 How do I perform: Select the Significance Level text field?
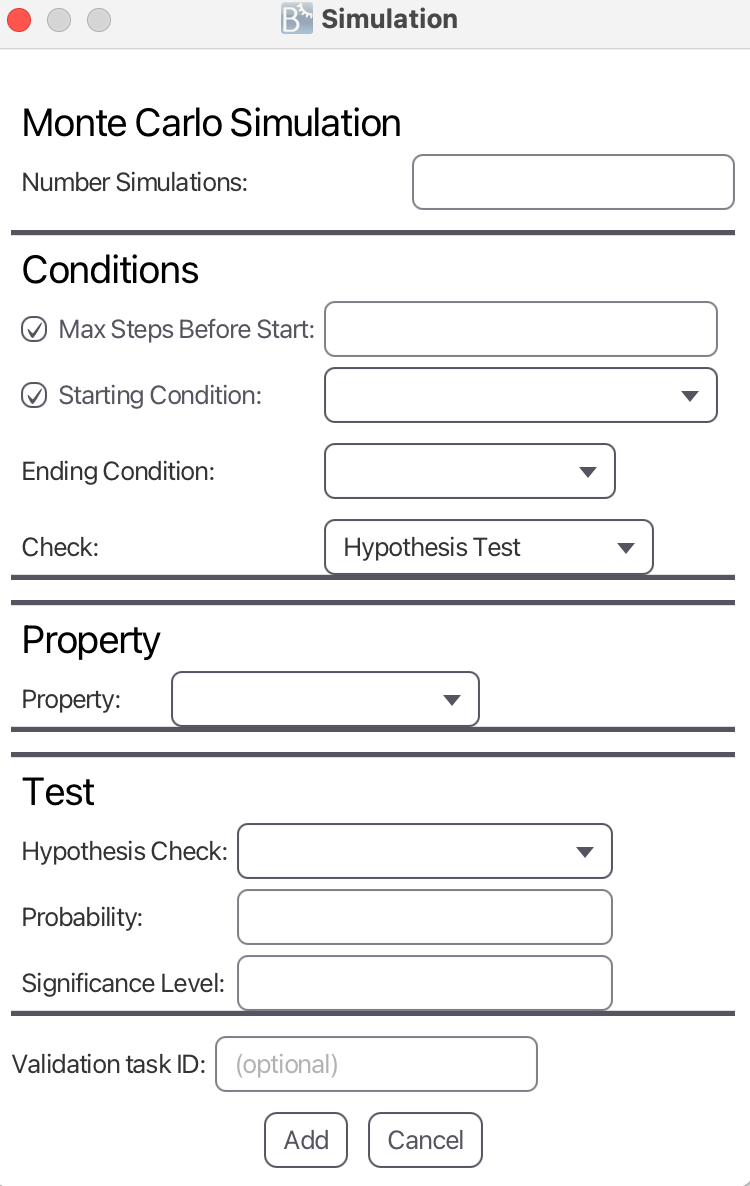(424, 983)
